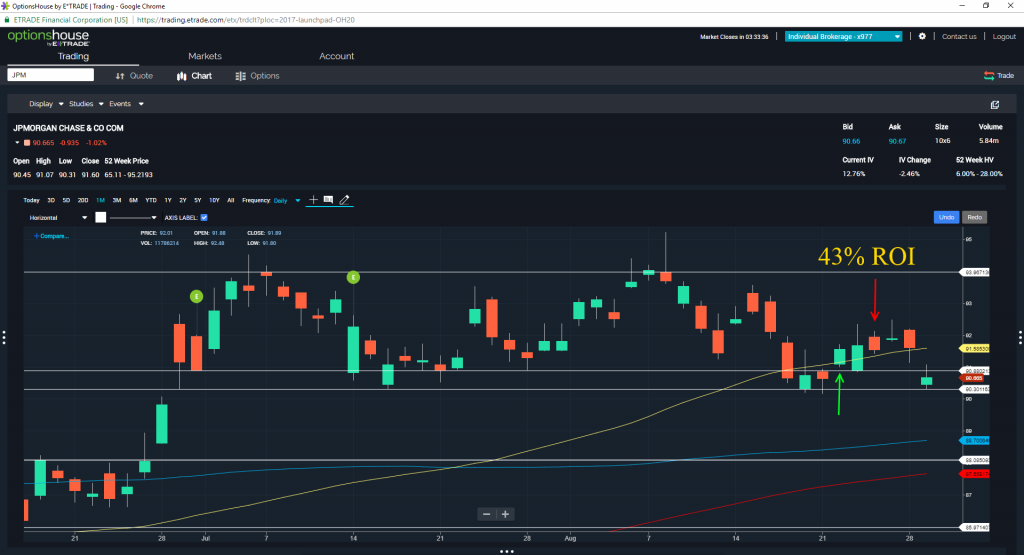Select the 1Y time range
The height and width of the screenshot is (555, 1024).
click(168, 200)
